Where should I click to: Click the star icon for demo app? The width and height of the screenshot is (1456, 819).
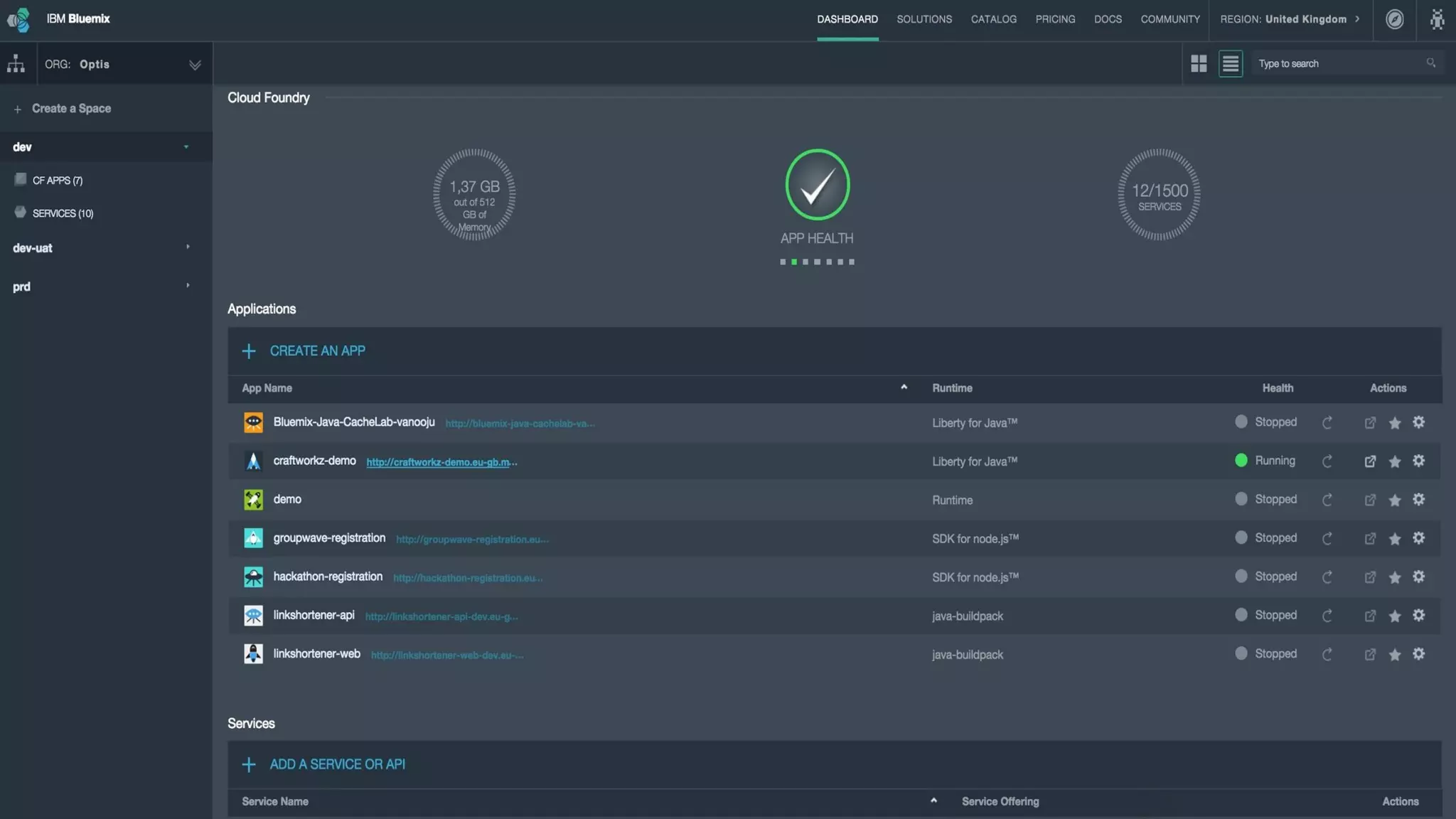[x=1395, y=500]
